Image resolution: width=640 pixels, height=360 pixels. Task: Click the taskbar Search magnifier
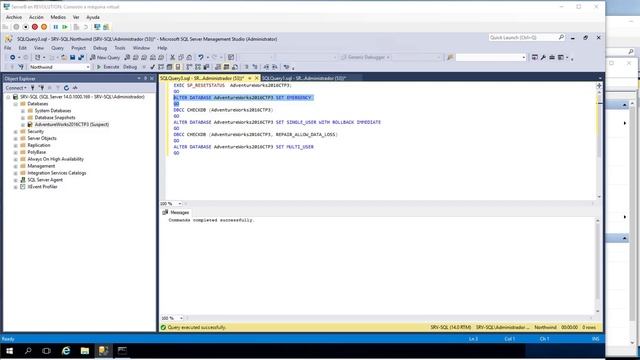pos(28,351)
